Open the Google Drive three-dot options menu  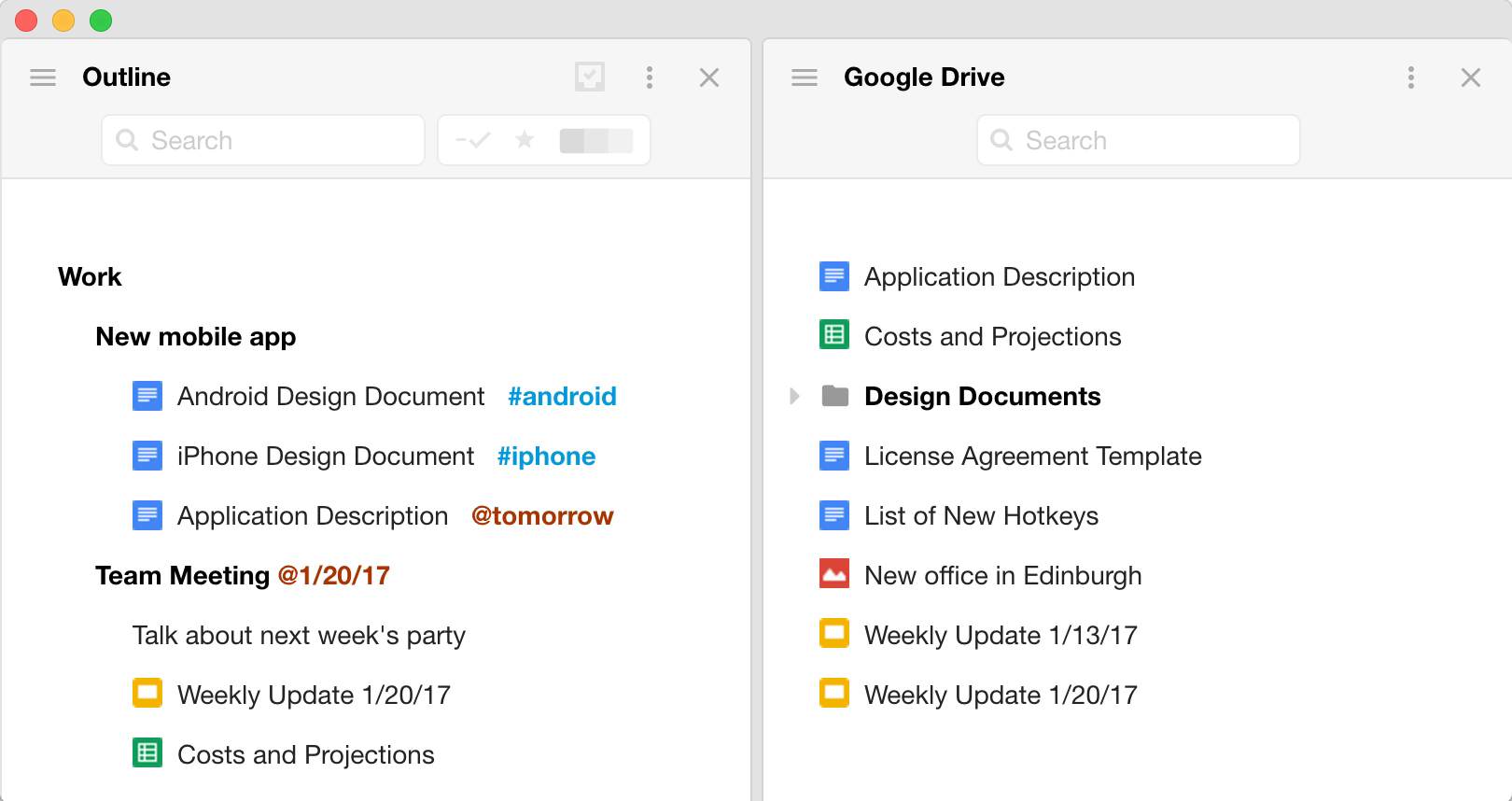point(1411,77)
